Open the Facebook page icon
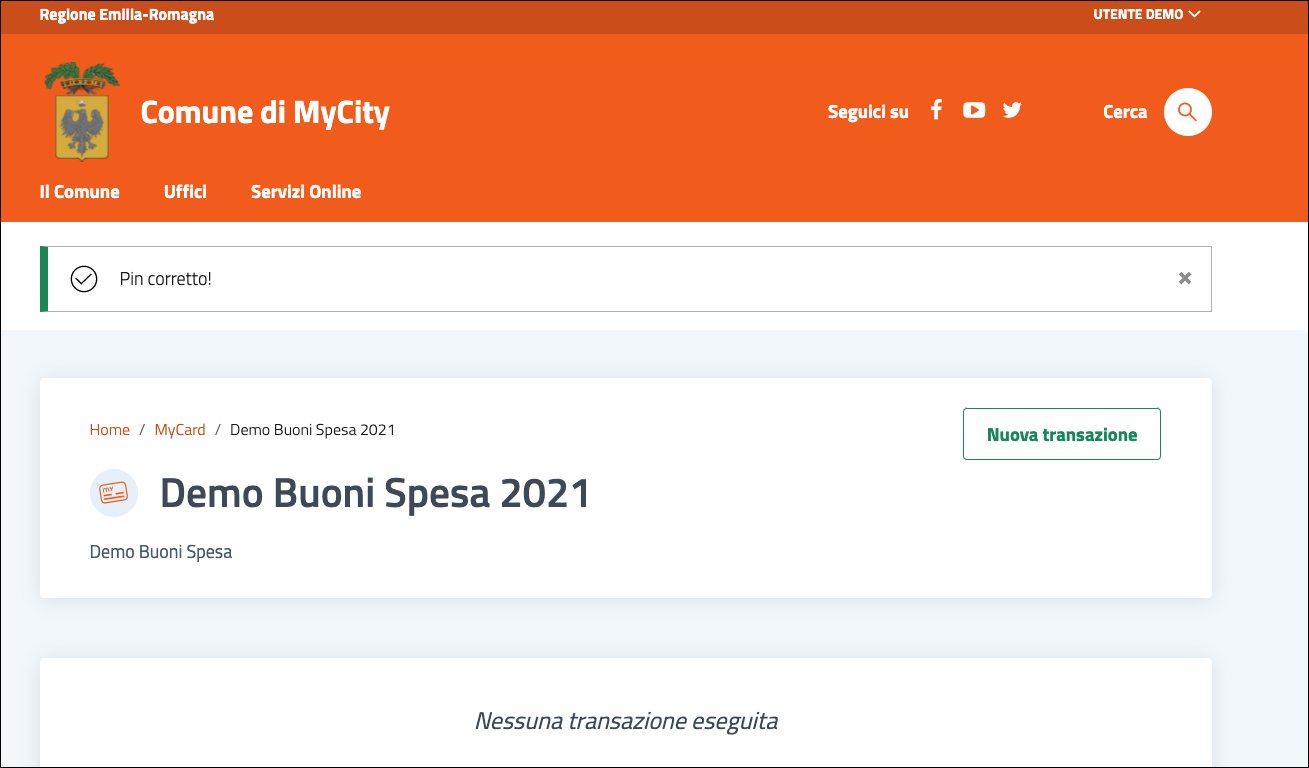The height and width of the screenshot is (768, 1309). [x=936, y=111]
